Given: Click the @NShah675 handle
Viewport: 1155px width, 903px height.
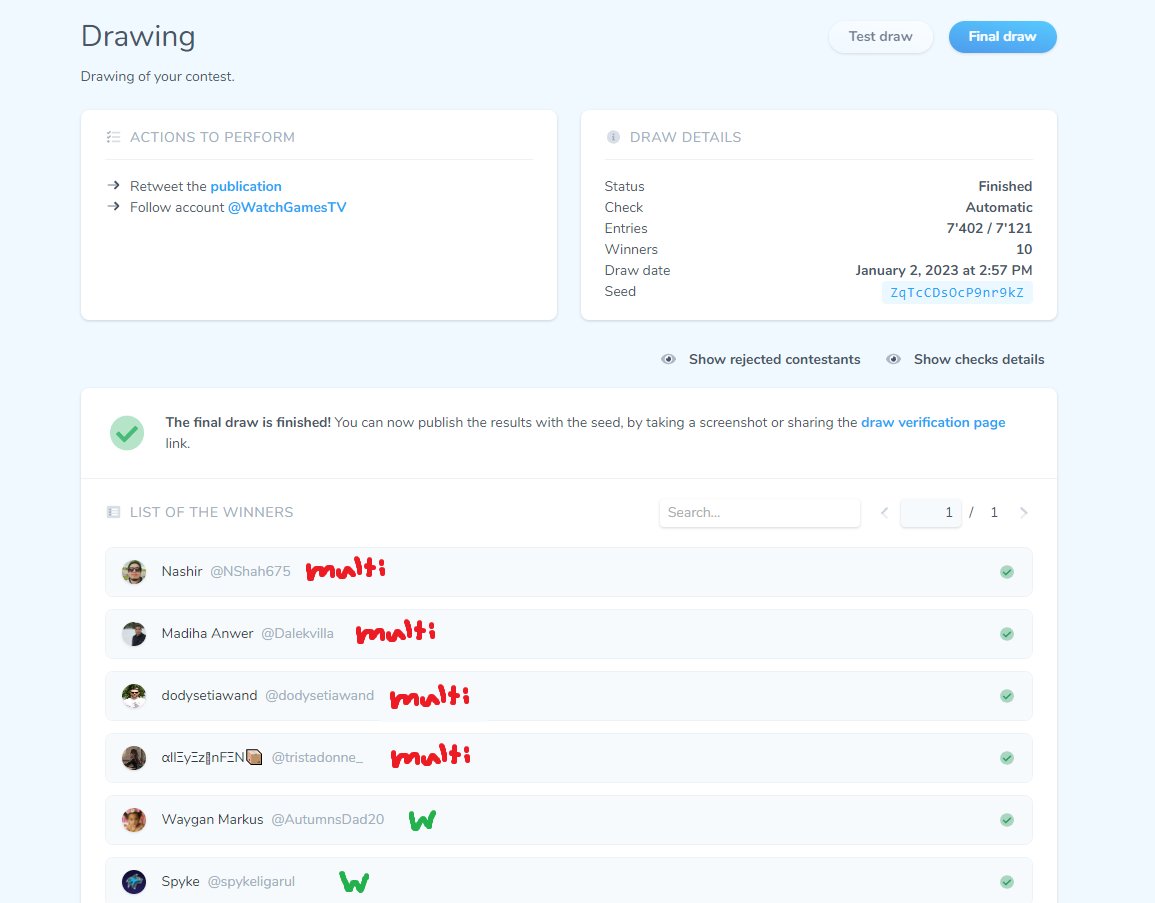Looking at the screenshot, I should [250, 572].
